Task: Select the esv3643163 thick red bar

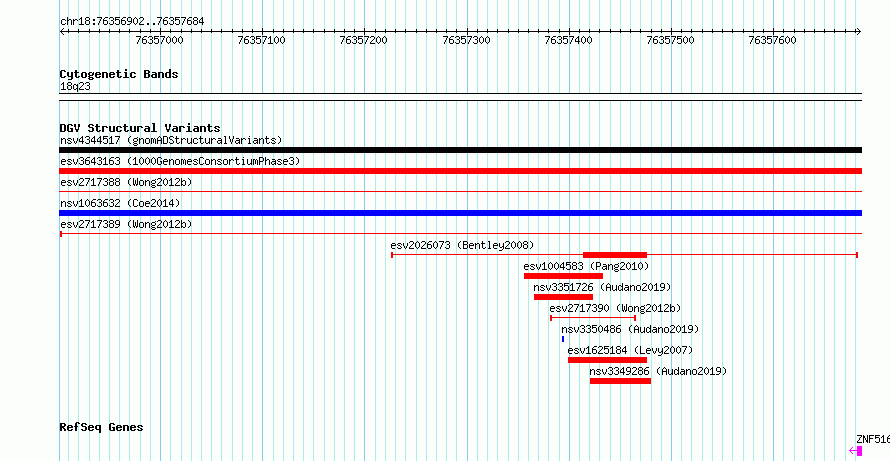Action: [460, 171]
